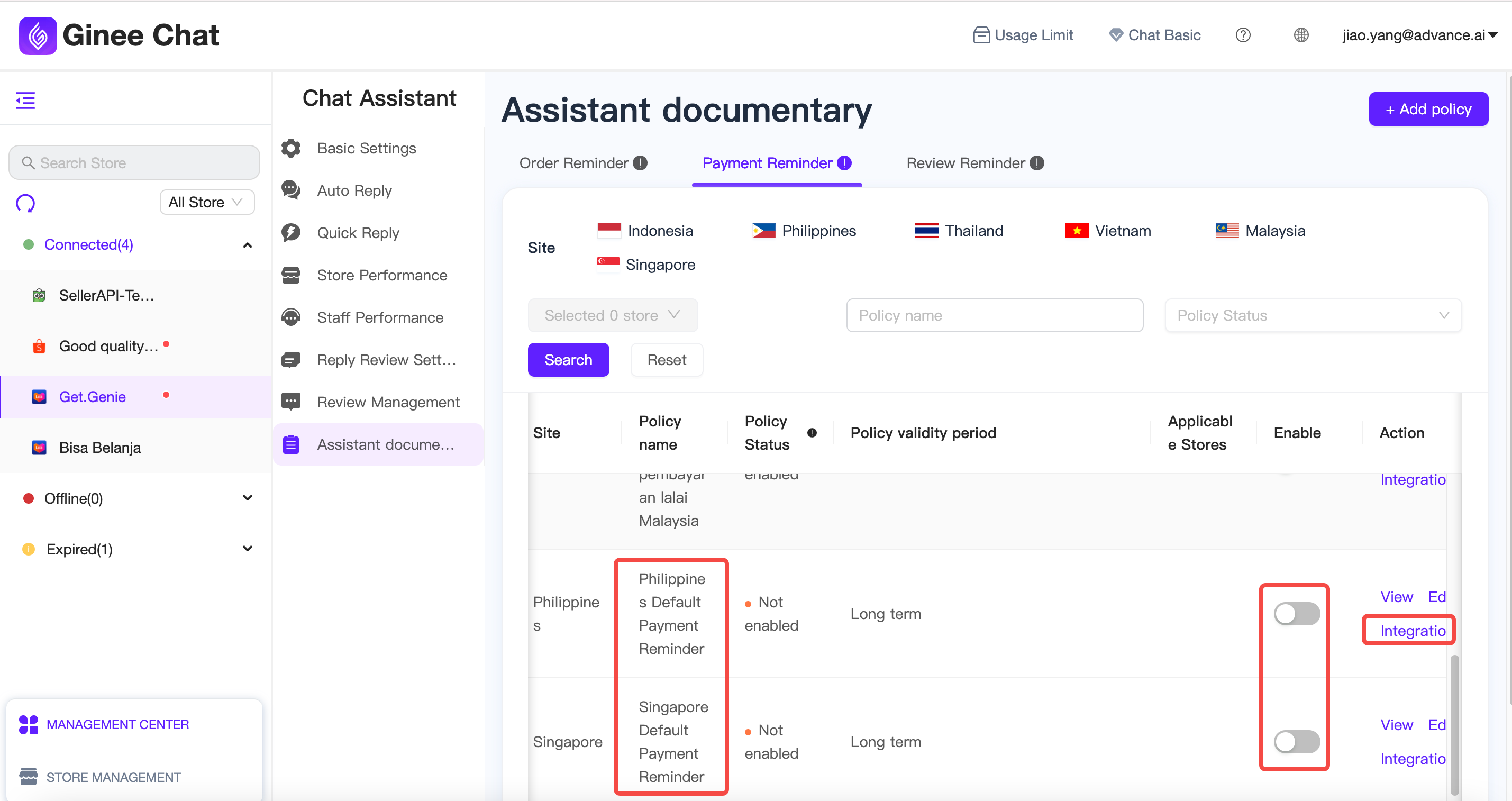Click Basic Settings gear icon

coord(291,148)
